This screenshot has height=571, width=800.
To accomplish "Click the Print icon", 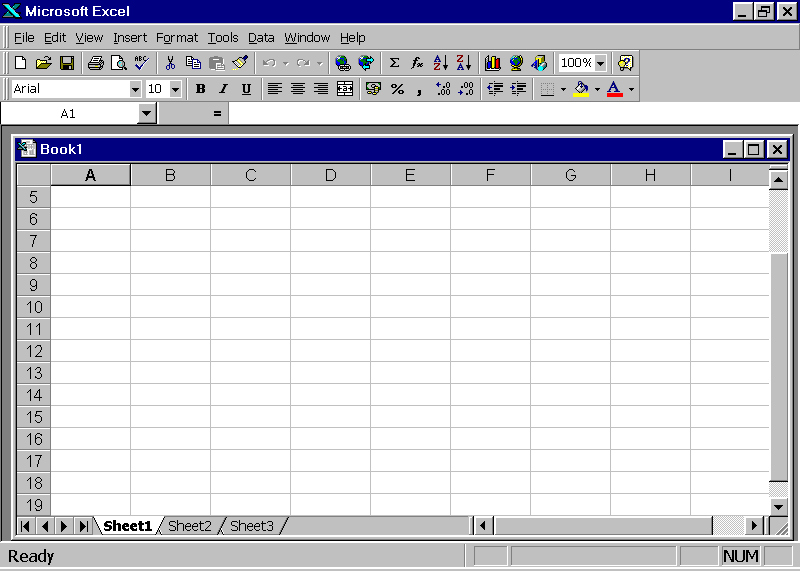I will click(95, 63).
